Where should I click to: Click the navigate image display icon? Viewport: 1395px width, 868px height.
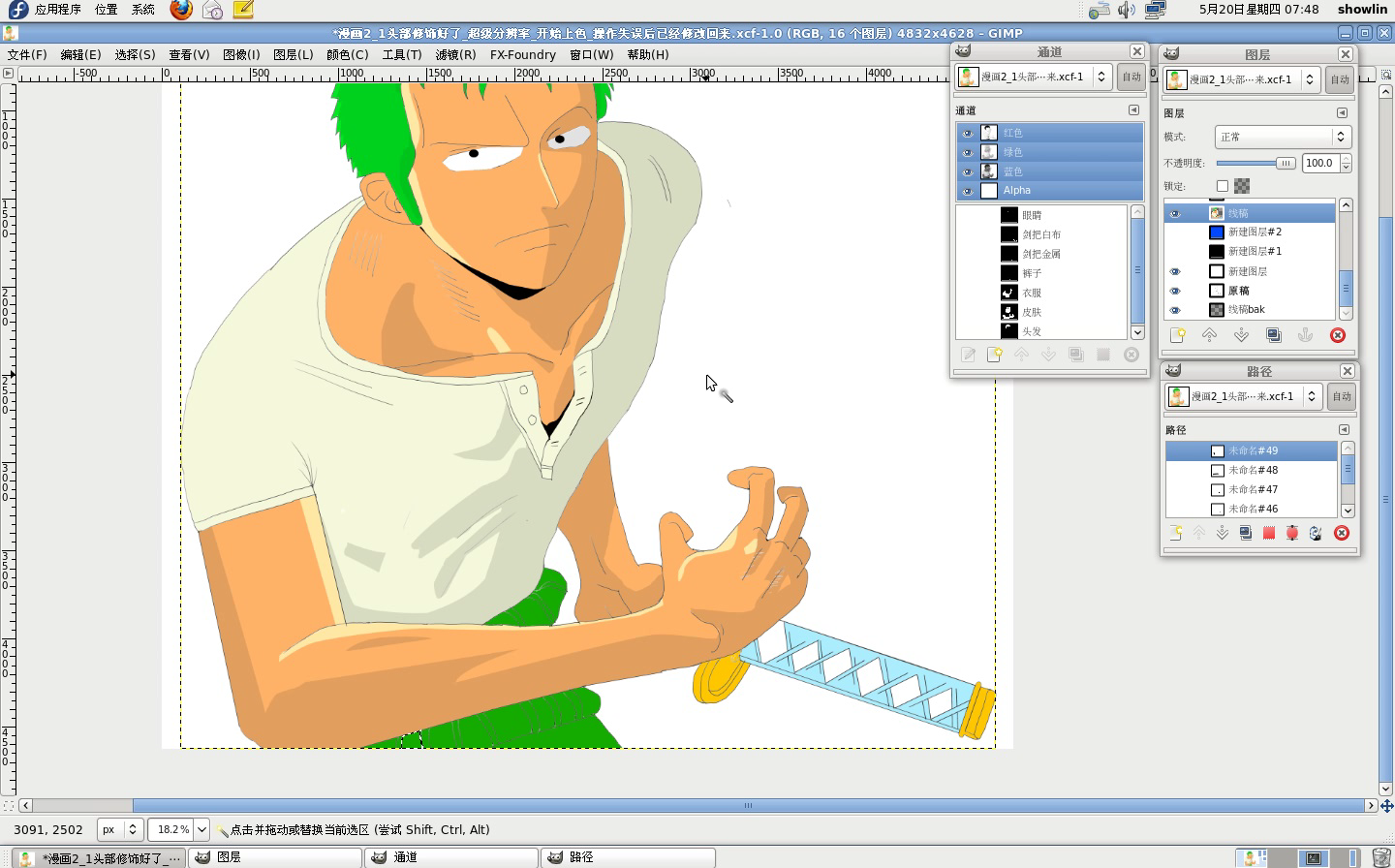tap(1386, 805)
